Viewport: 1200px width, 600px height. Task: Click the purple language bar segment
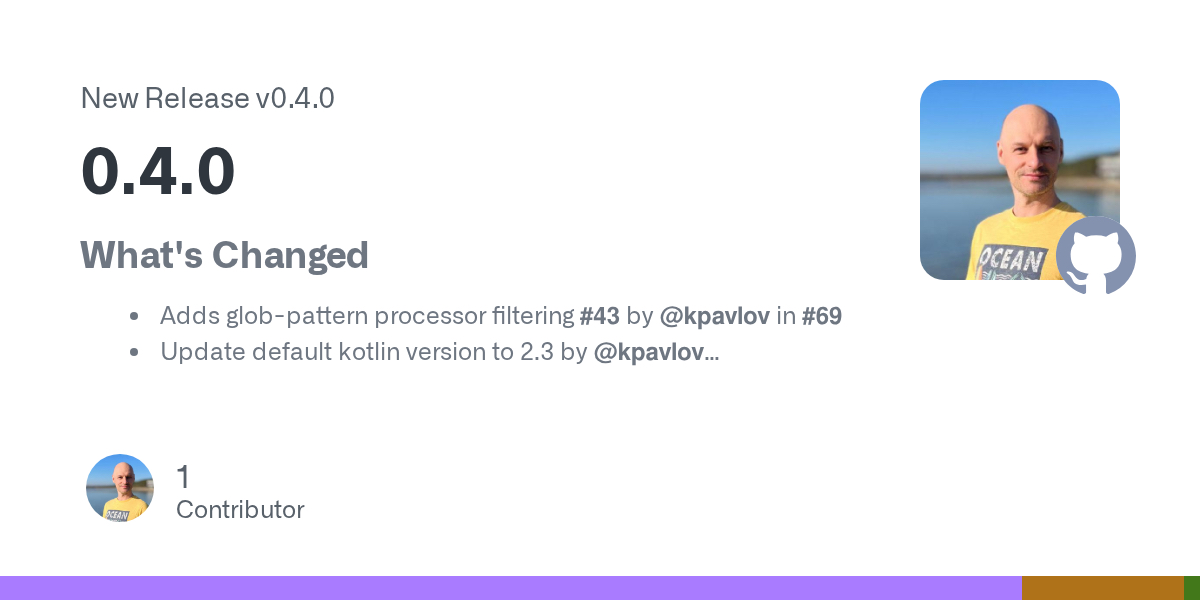pos(510,588)
